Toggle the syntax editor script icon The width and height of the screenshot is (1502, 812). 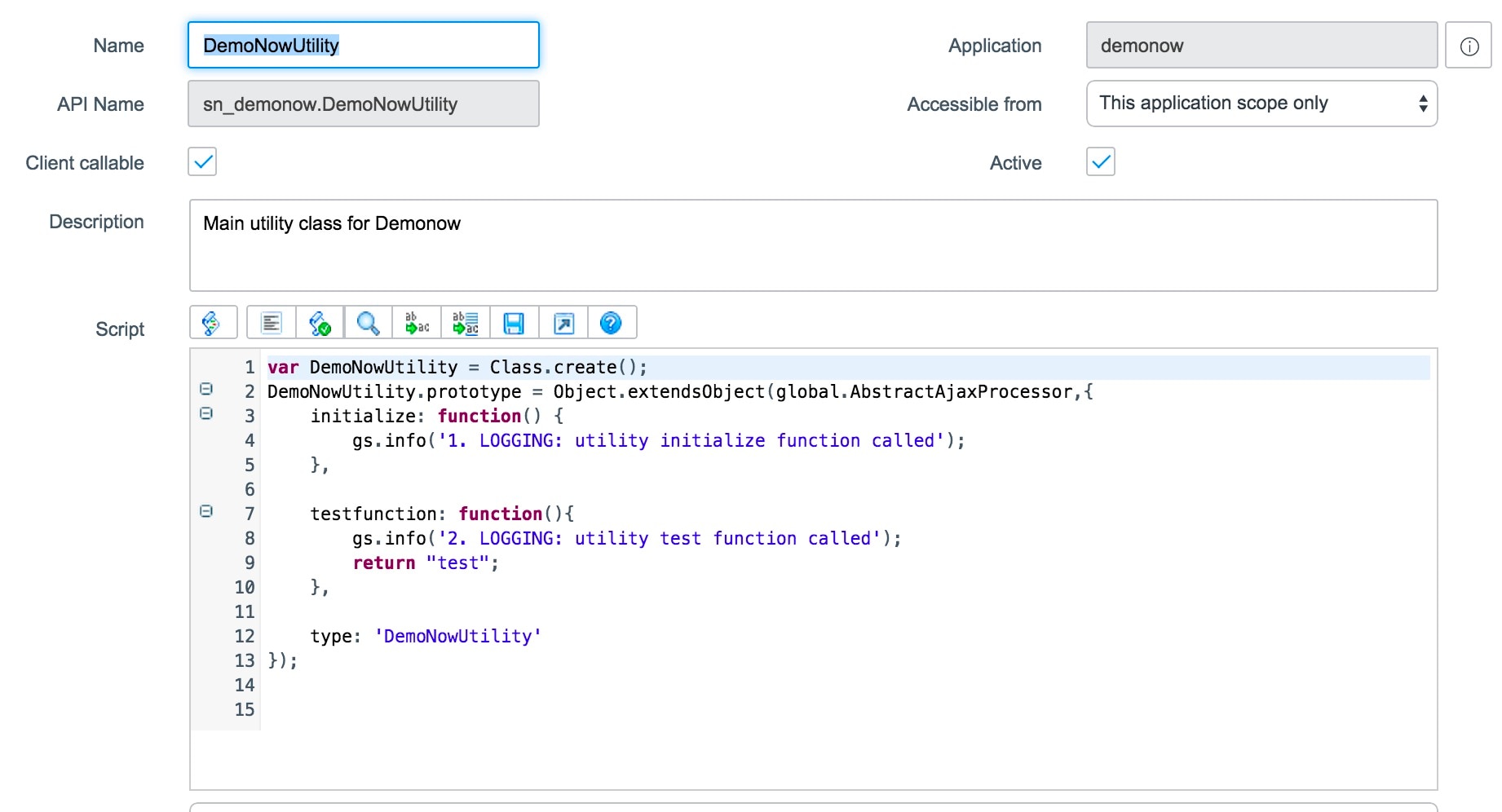coord(212,323)
